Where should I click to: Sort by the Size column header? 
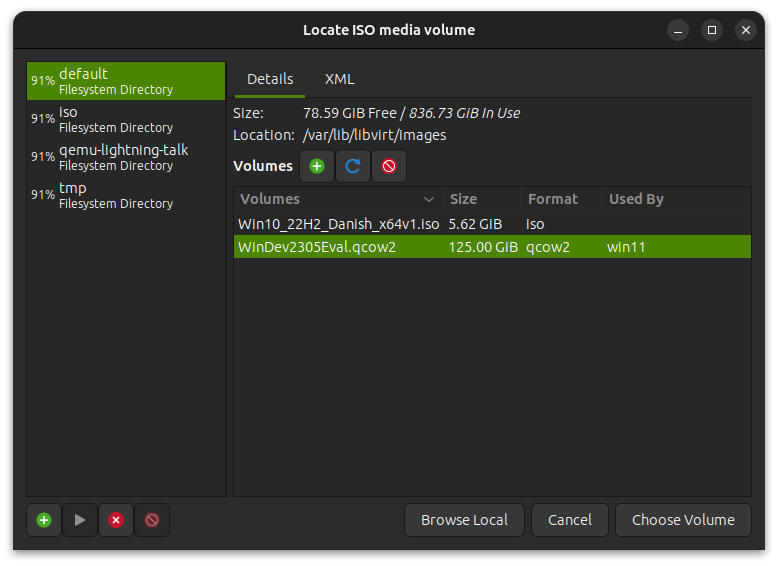coord(482,199)
